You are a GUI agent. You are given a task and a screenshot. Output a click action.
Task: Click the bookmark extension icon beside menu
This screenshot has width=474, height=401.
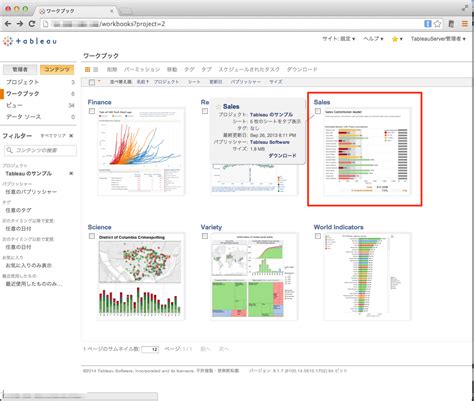click(x=451, y=24)
